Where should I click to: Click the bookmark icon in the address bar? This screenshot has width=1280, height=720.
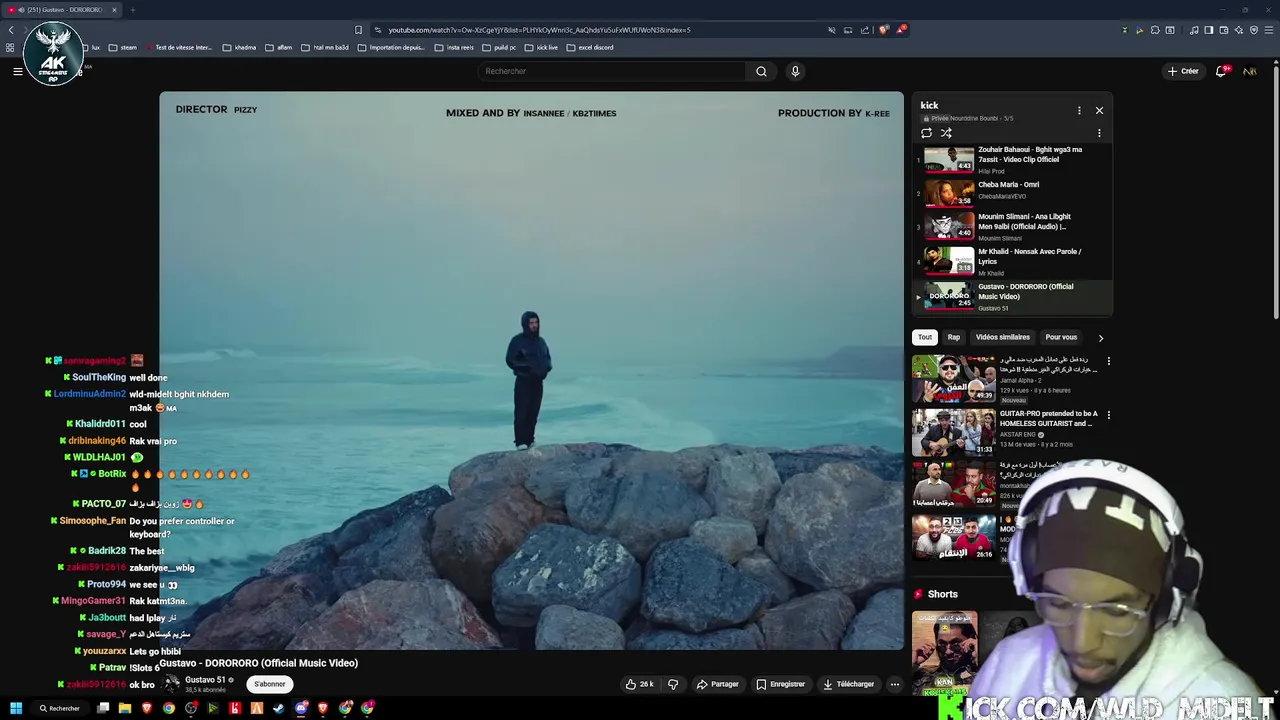358,30
